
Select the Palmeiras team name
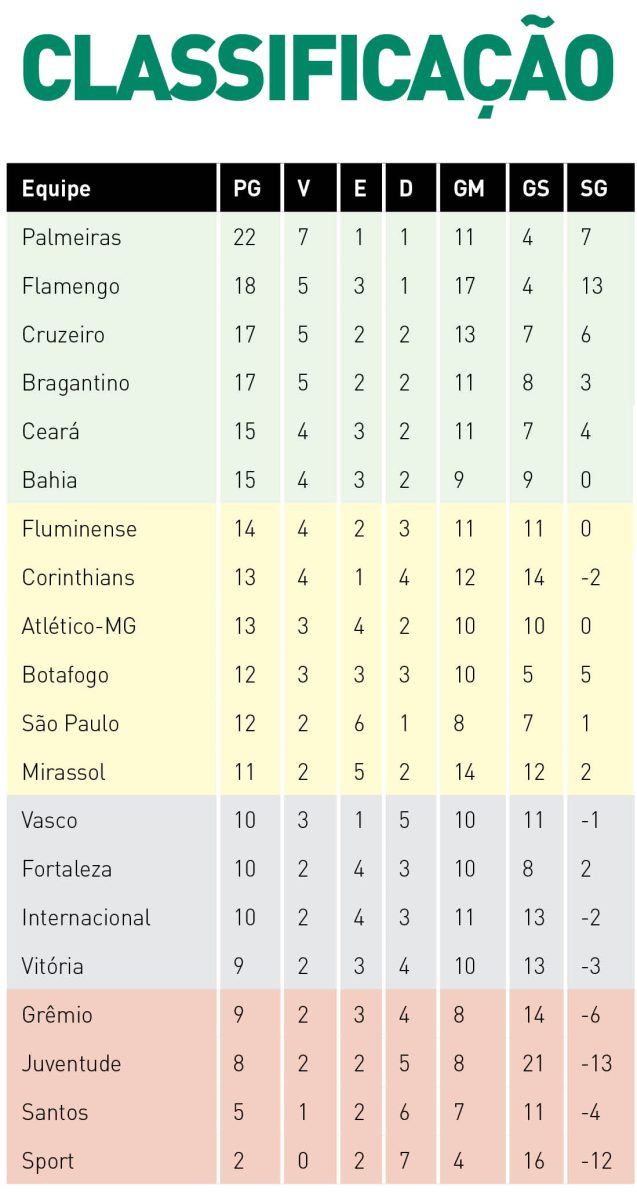[x=71, y=237]
